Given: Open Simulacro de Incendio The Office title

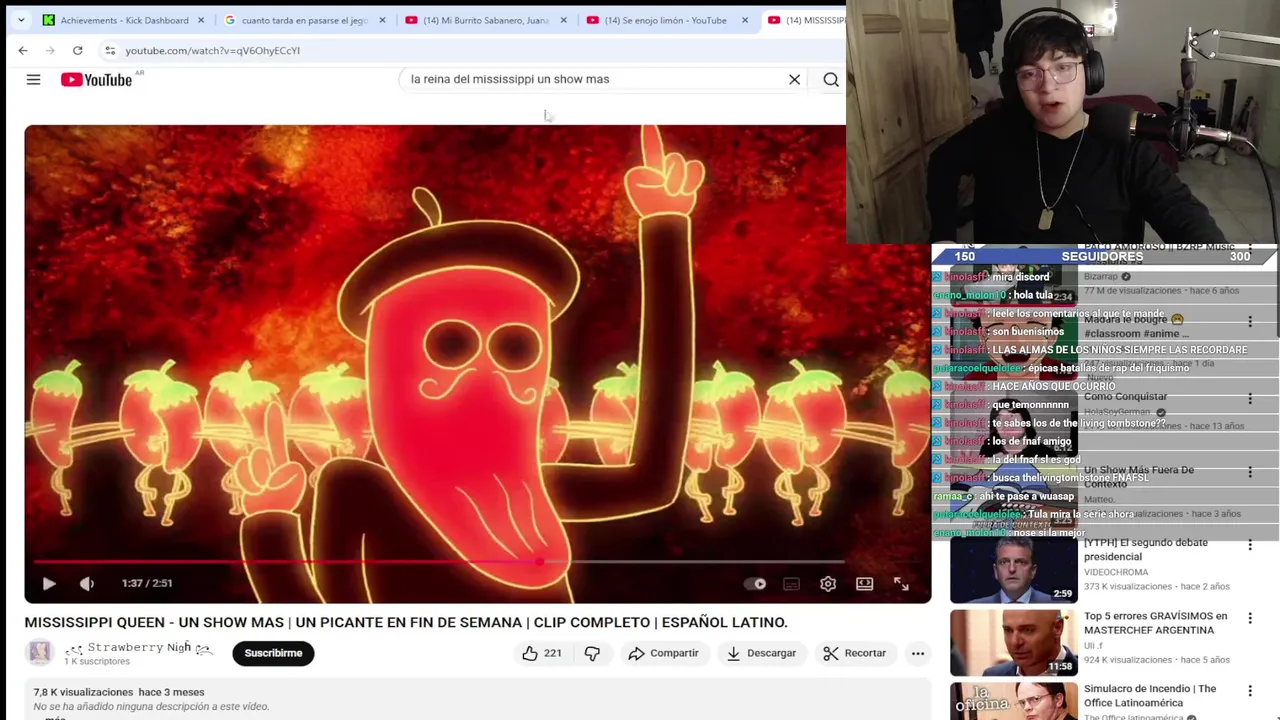Looking at the screenshot, I should pyautogui.click(x=1150, y=695).
